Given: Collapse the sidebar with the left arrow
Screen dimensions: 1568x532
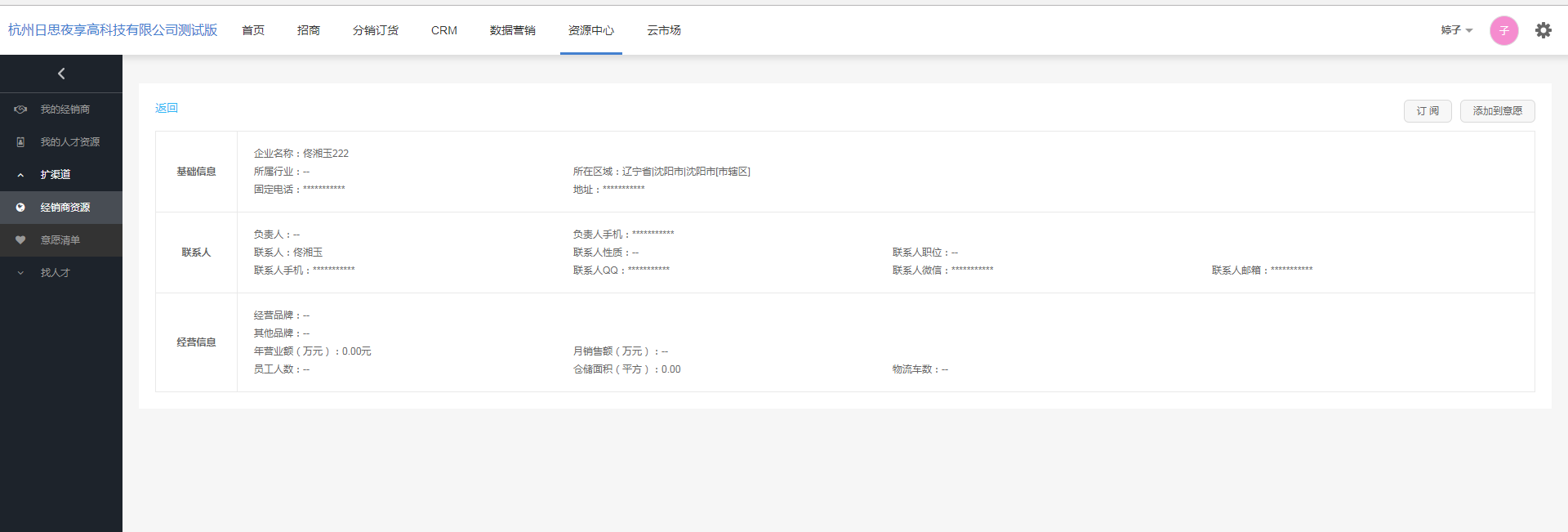Looking at the screenshot, I should point(61,74).
